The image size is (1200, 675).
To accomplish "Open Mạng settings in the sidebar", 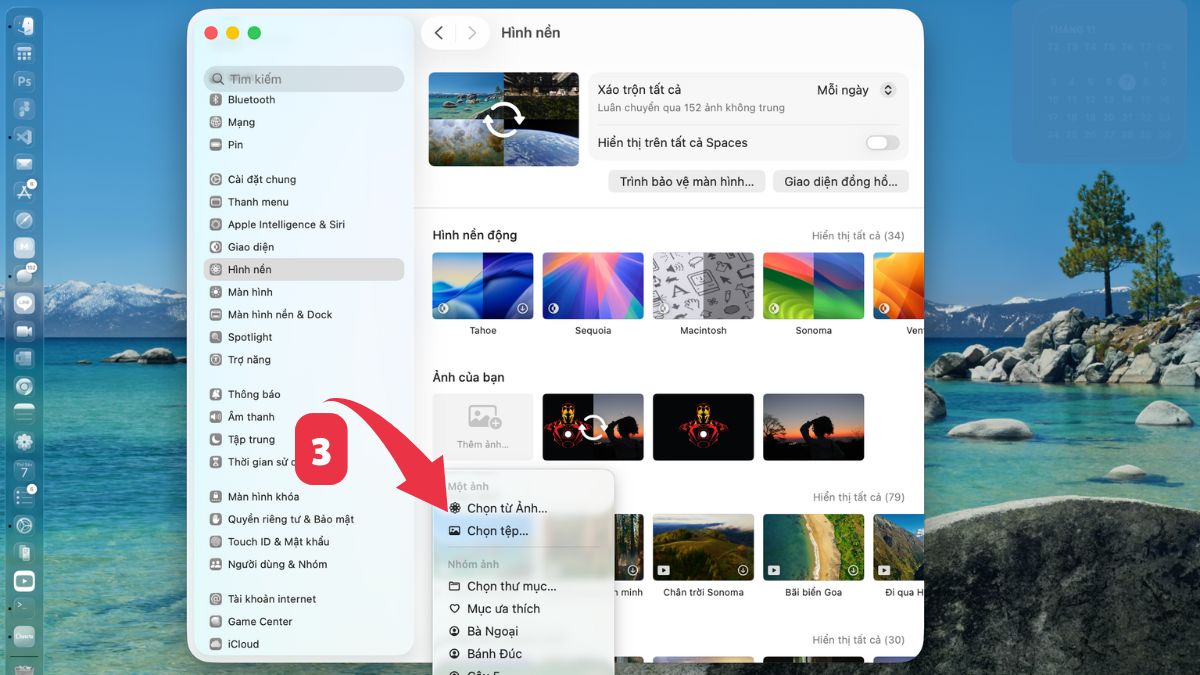I will click(245, 122).
